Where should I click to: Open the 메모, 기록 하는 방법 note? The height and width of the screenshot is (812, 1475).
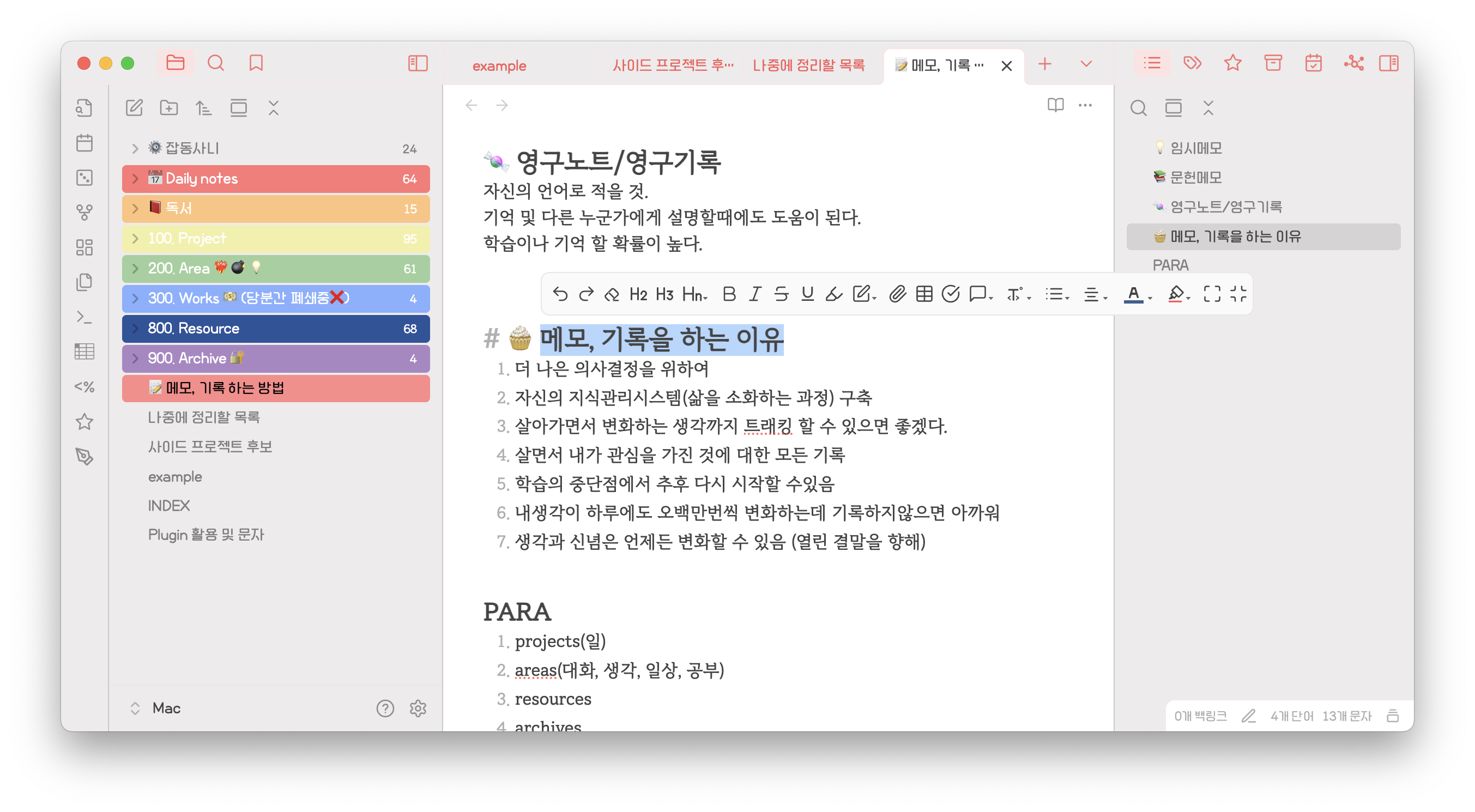275,388
